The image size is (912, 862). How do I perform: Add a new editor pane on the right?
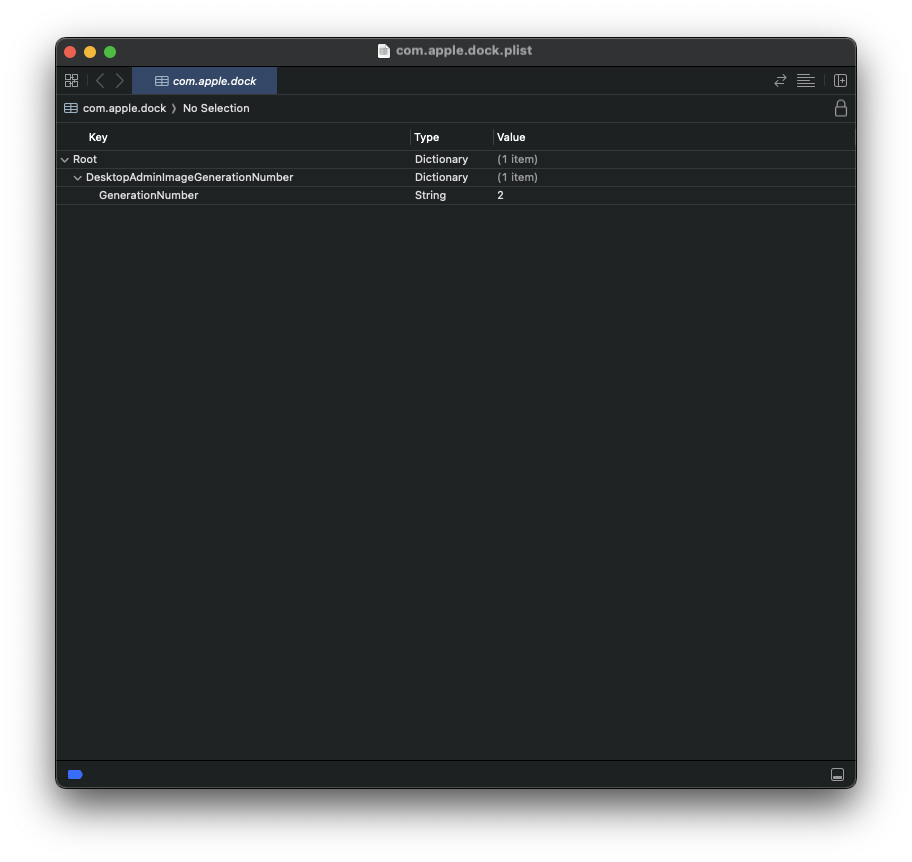[840, 81]
